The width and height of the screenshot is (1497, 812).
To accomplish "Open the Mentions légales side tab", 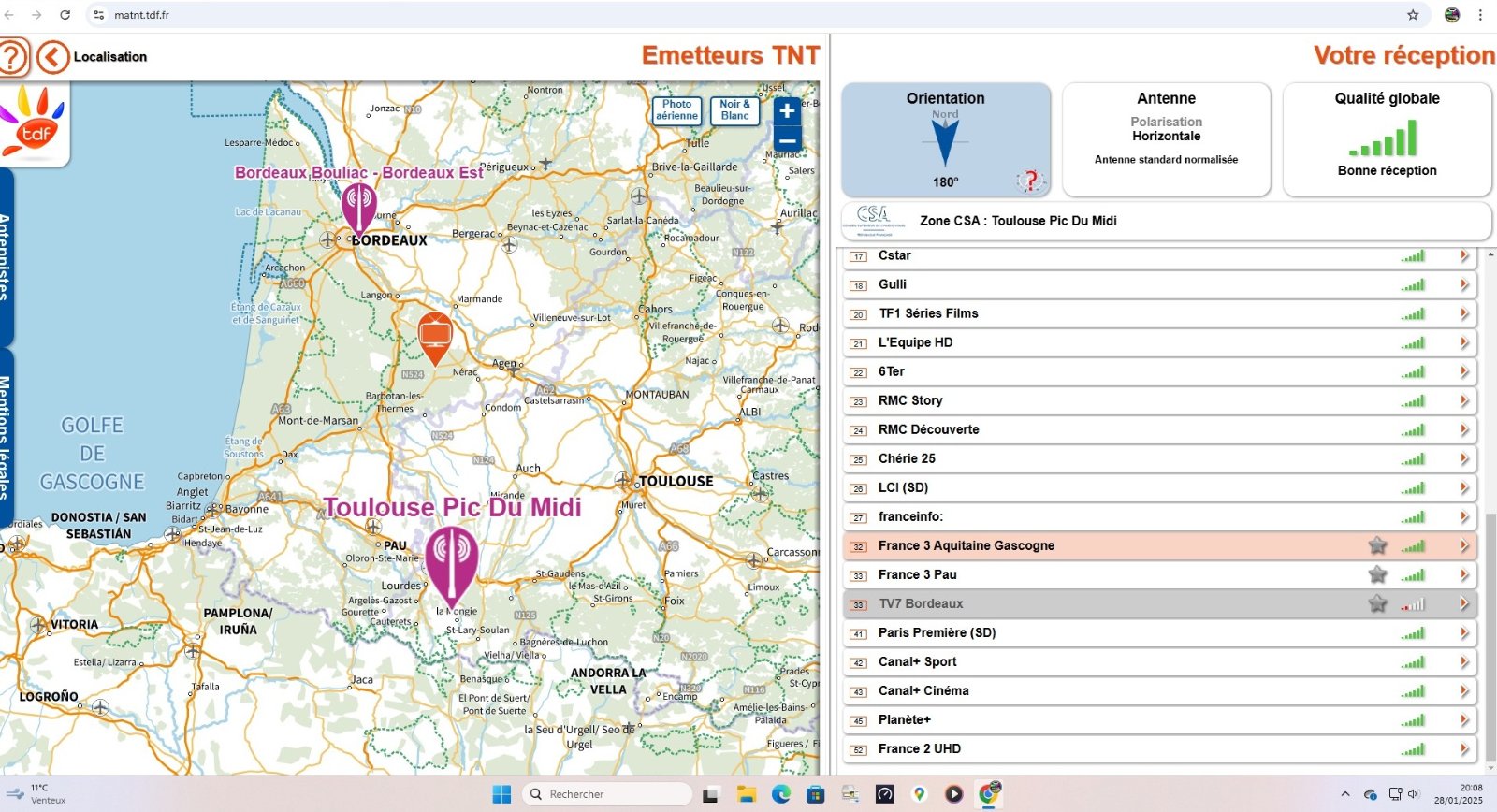I will [6, 435].
